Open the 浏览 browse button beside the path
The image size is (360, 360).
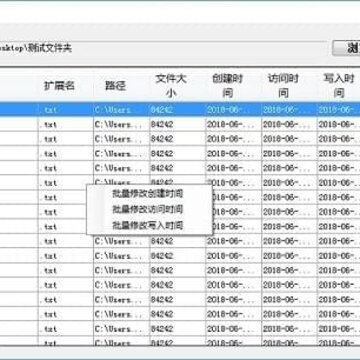pyautogui.click(x=346, y=49)
